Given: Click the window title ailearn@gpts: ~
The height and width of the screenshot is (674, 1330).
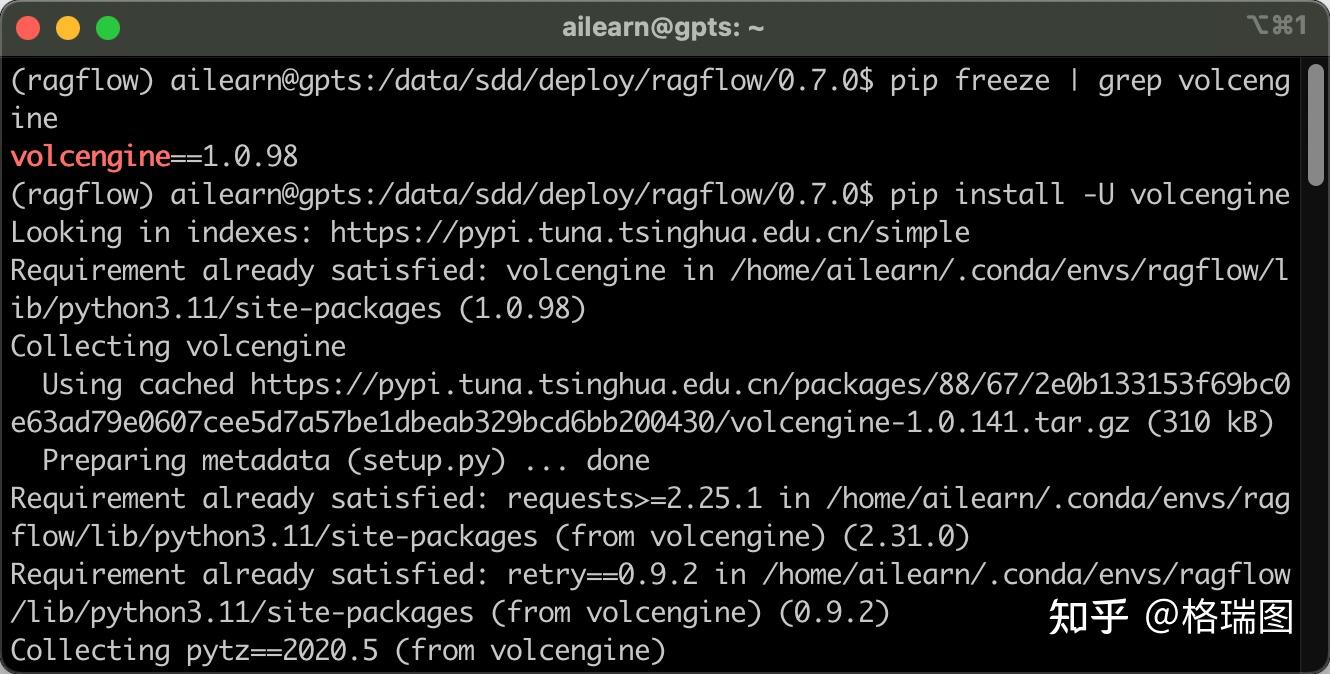Looking at the screenshot, I should [x=663, y=28].
